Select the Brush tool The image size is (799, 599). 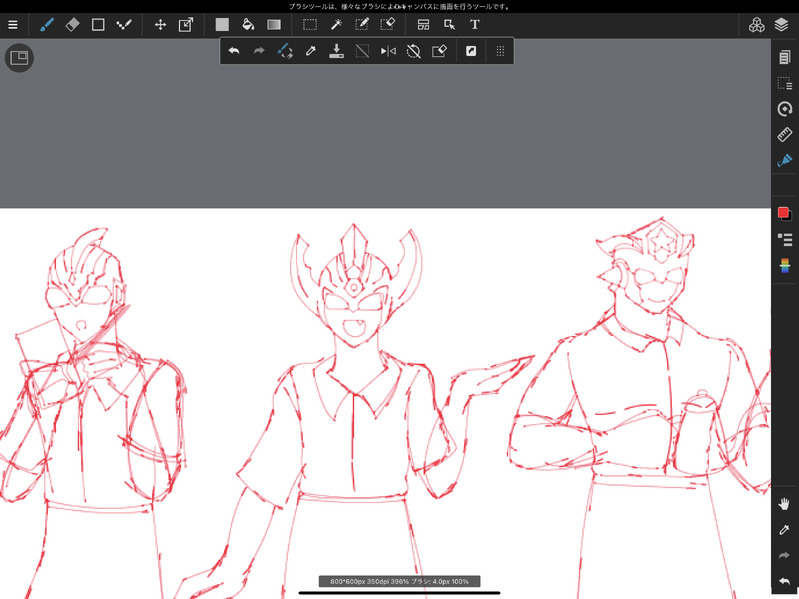pyautogui.click(x=47, y=24)
